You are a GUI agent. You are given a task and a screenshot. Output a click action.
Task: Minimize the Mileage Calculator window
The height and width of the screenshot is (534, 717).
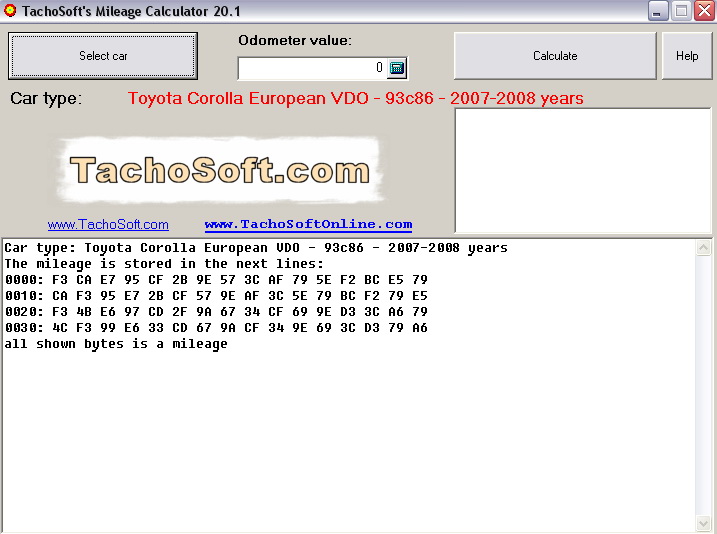[658, 11]
